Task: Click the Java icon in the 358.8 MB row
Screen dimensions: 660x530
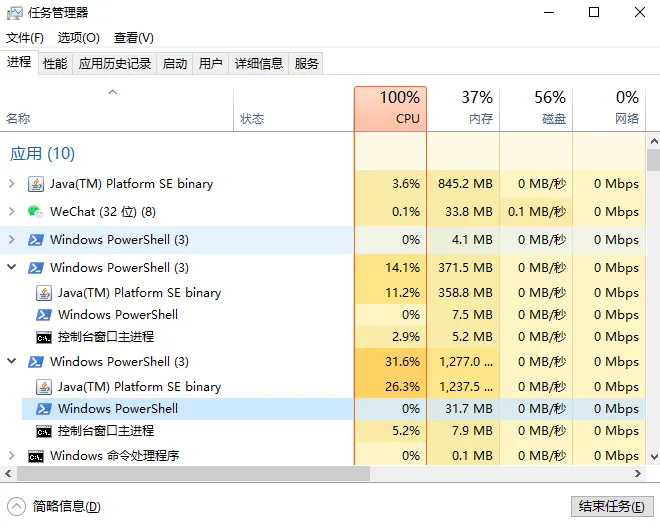Action: pos(44,293)
